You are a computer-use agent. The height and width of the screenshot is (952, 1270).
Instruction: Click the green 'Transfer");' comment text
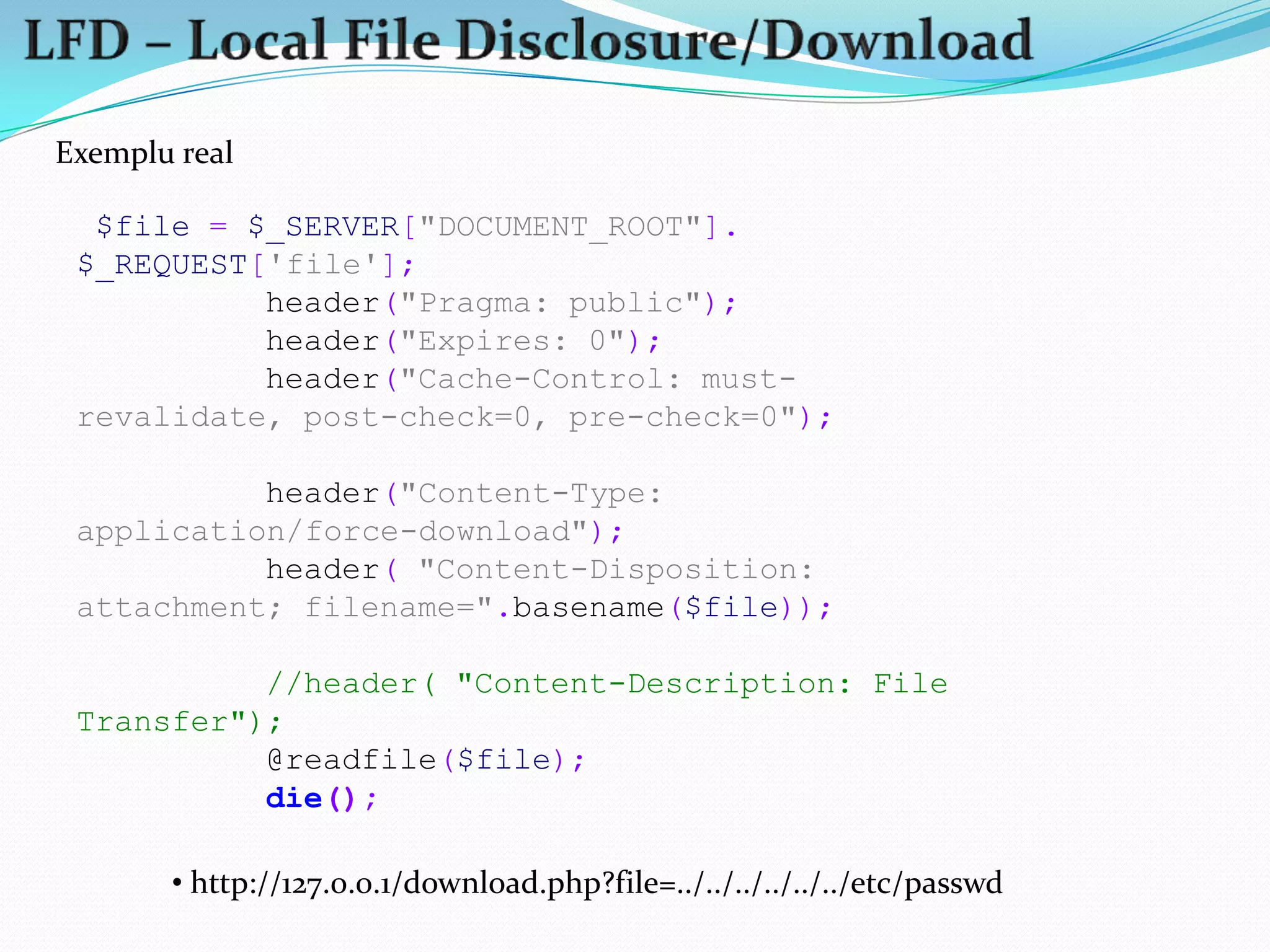(x=179, y=723)
